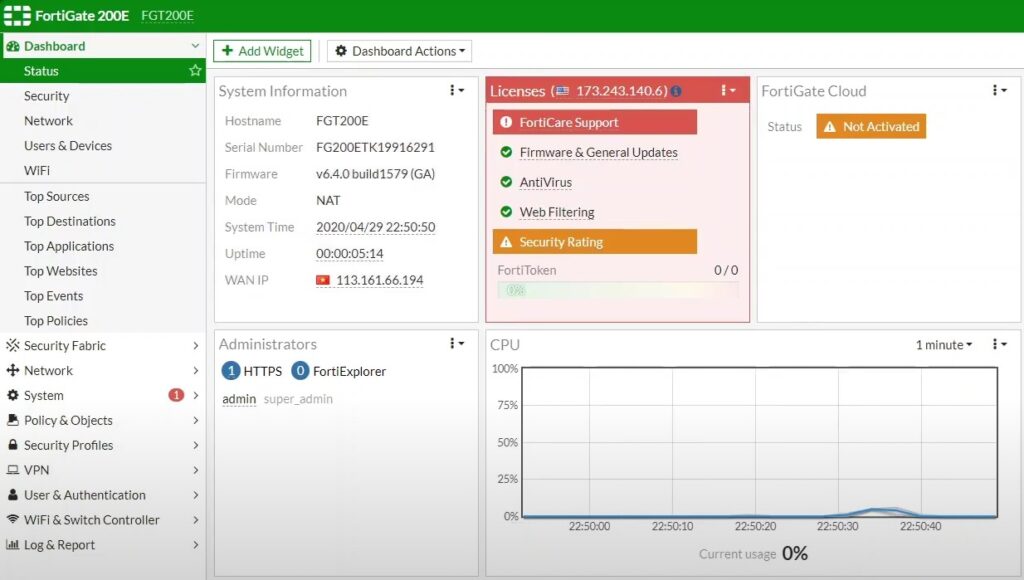
Task: Click the WiFi & Switch Controller wifi icon
Action: [x=12, y=519]
